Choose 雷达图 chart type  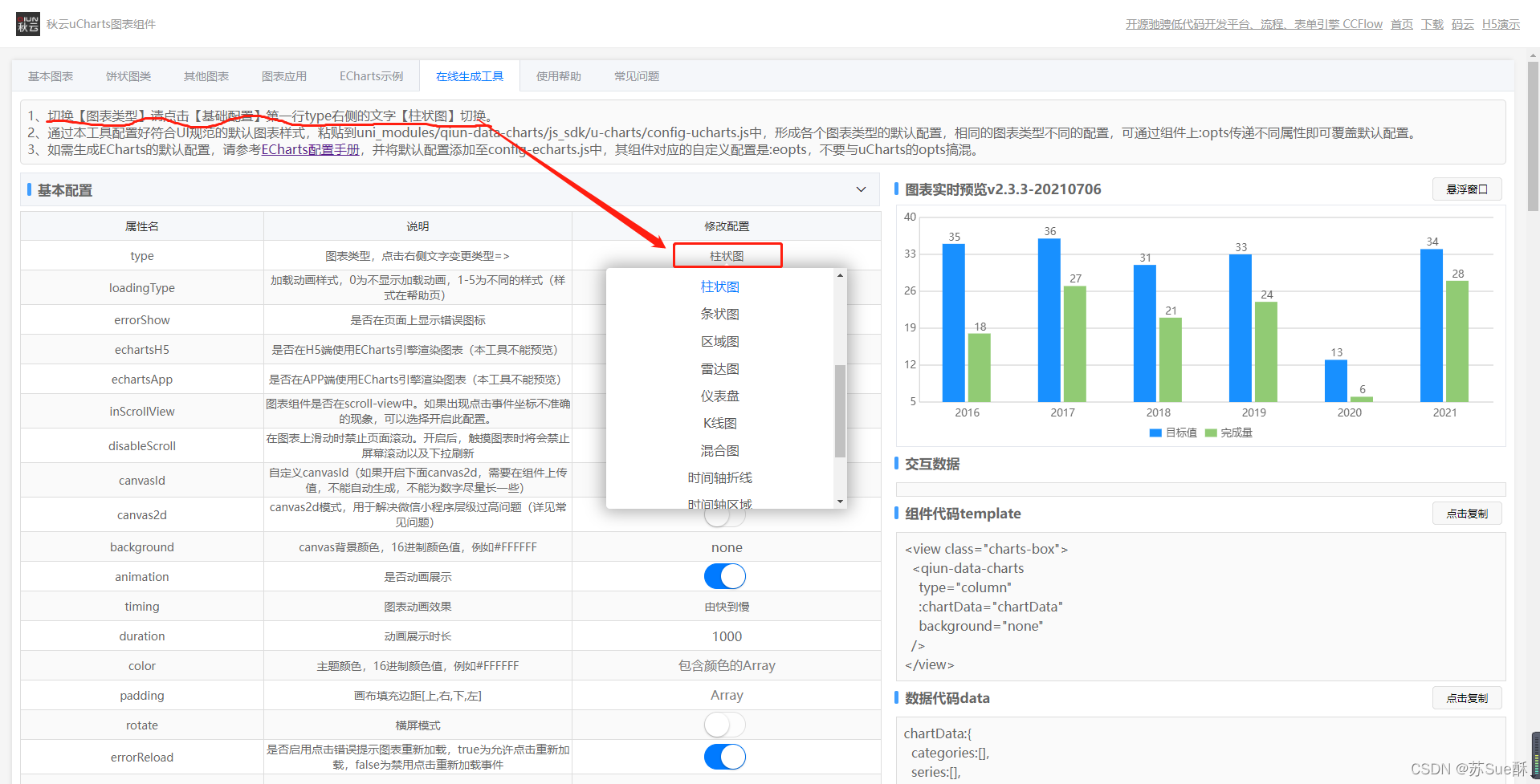tap(719, 369)
